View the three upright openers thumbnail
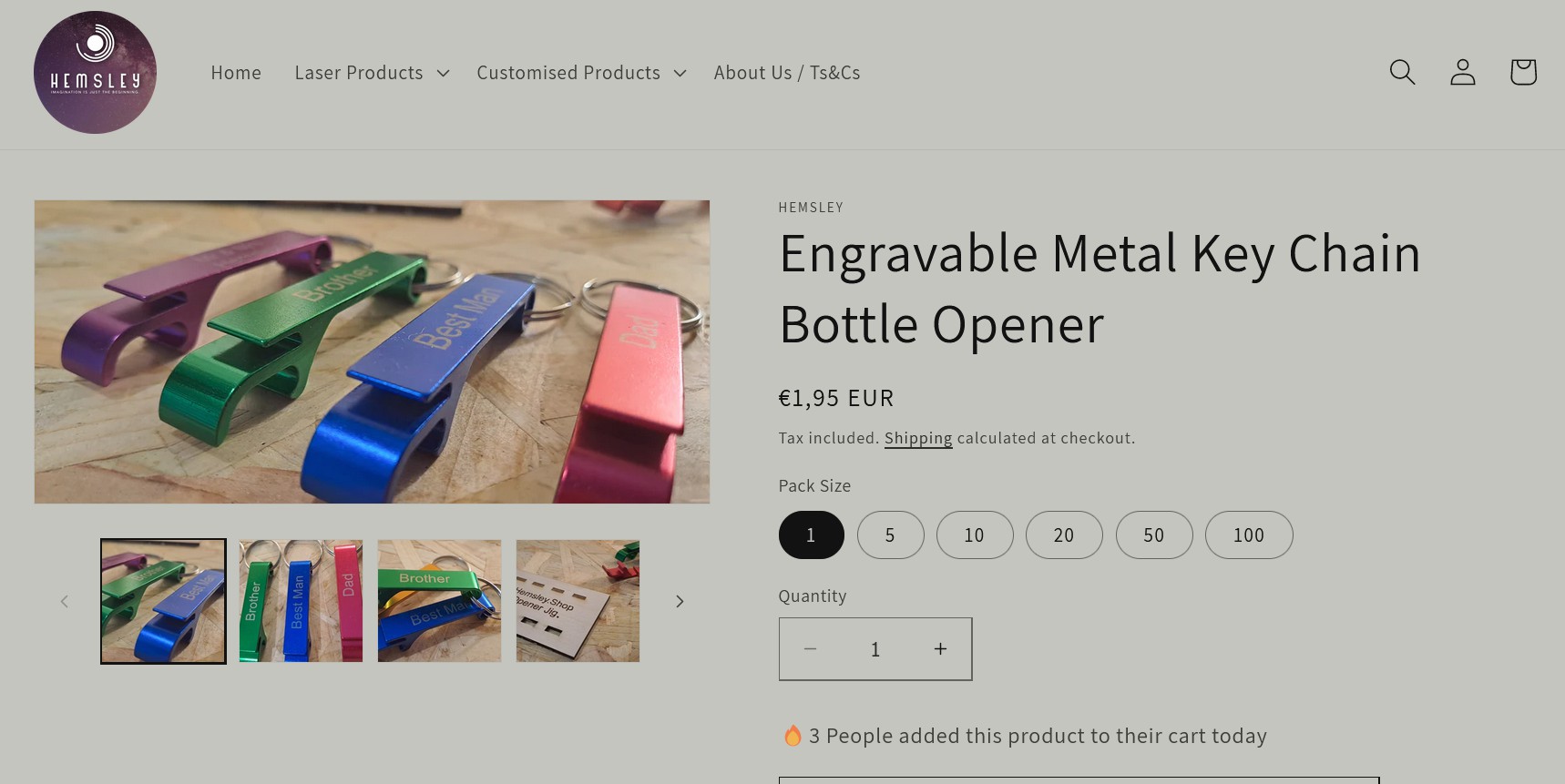The width and height of the screenshot is (1565, 784). point(301,601)
